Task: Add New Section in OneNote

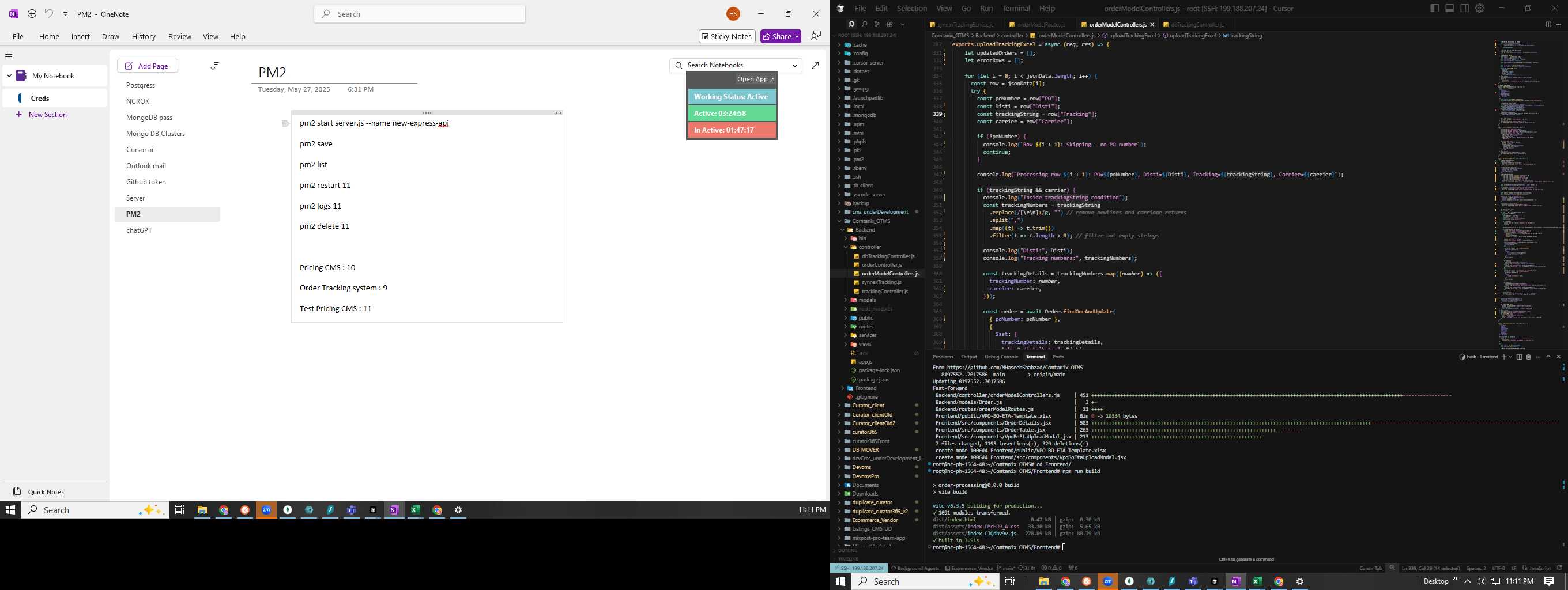Action: point(42,114)
